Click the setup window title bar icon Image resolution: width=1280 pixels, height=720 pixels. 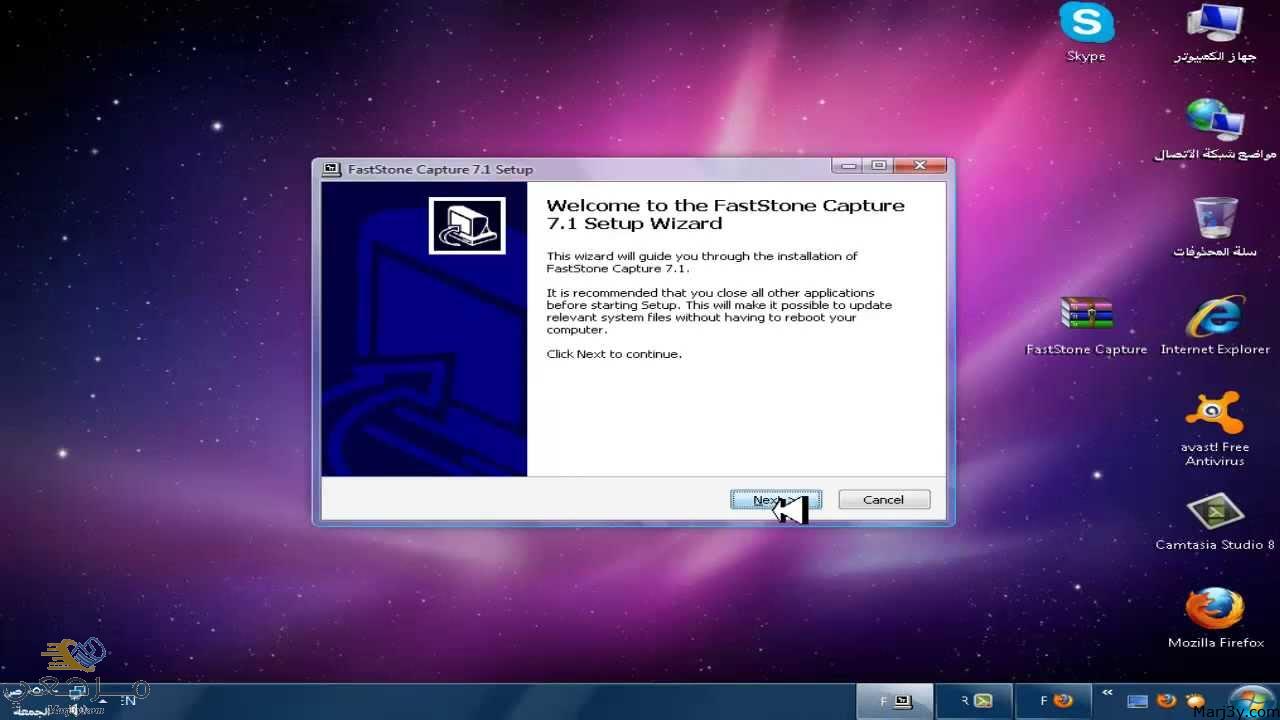pyautogui.click(x=333, y=169)
